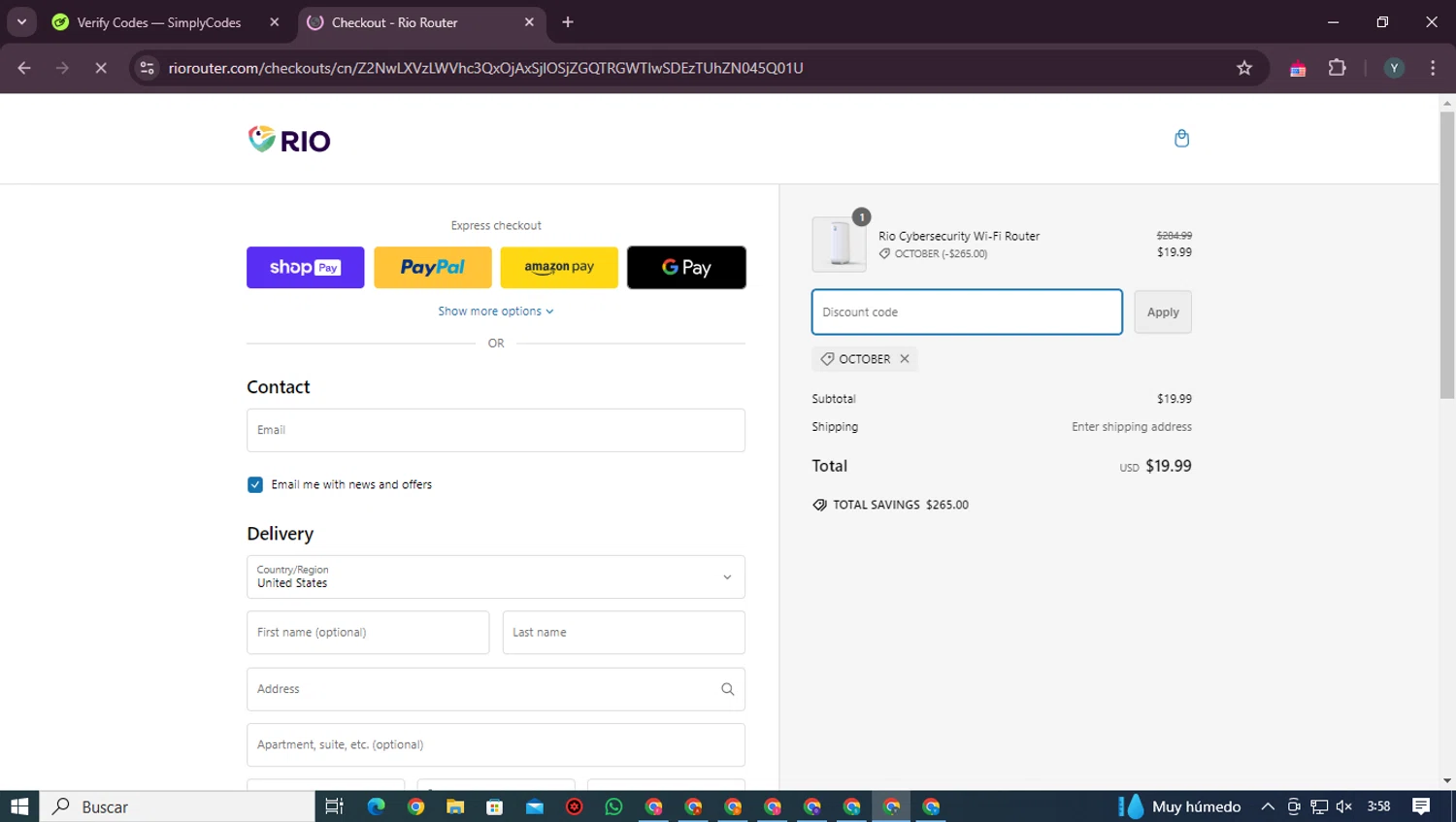The width and height of the screenshot is (1456, 822).
Task: Open WhatsApp from taskbar
Action: point(613,806)
